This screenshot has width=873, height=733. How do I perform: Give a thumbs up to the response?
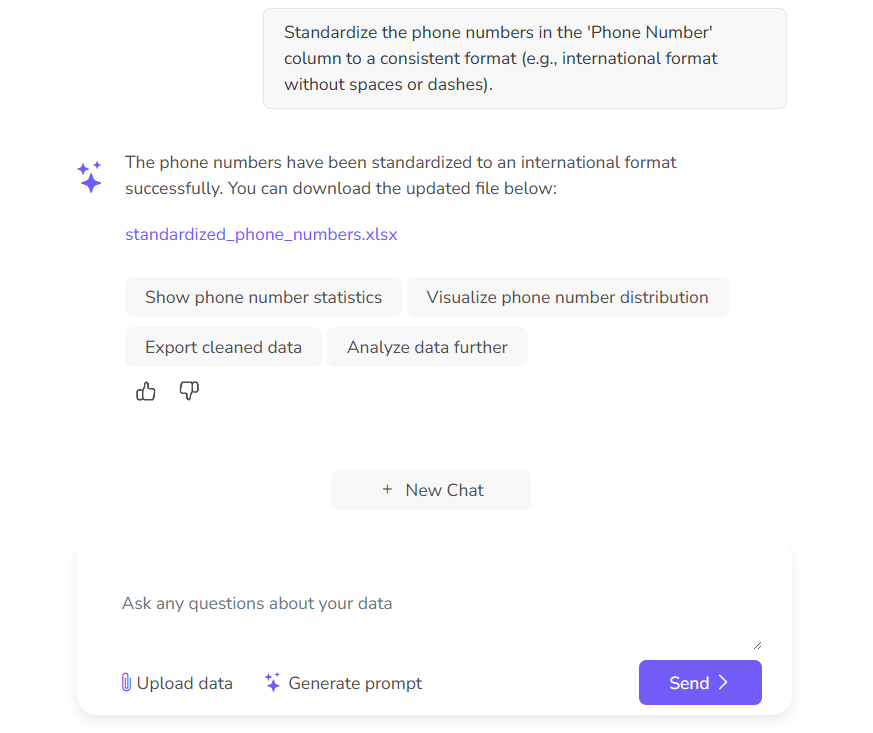[x=145, y=391]
